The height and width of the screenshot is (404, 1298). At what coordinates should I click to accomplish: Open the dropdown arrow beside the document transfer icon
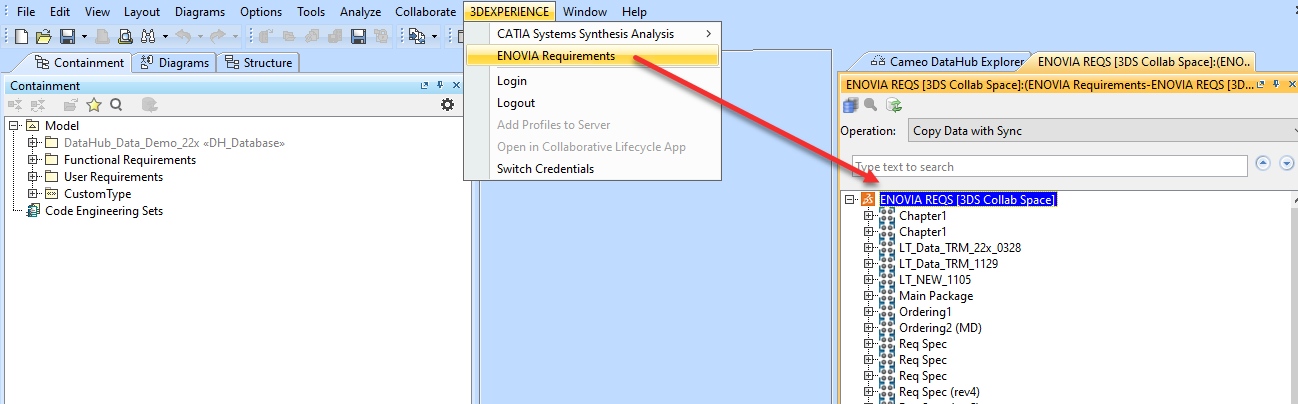[x=434, y=37]
